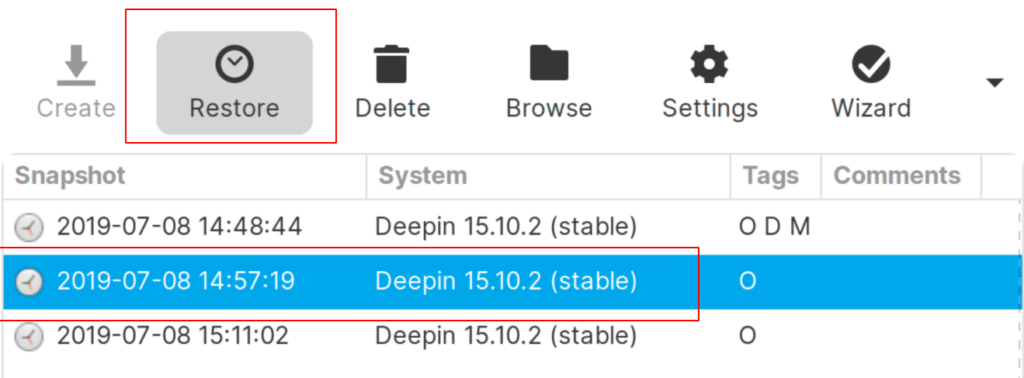Open the Browse folder icon
Image resolution: width=1024 pixels, height=378 pixels.
549,64
